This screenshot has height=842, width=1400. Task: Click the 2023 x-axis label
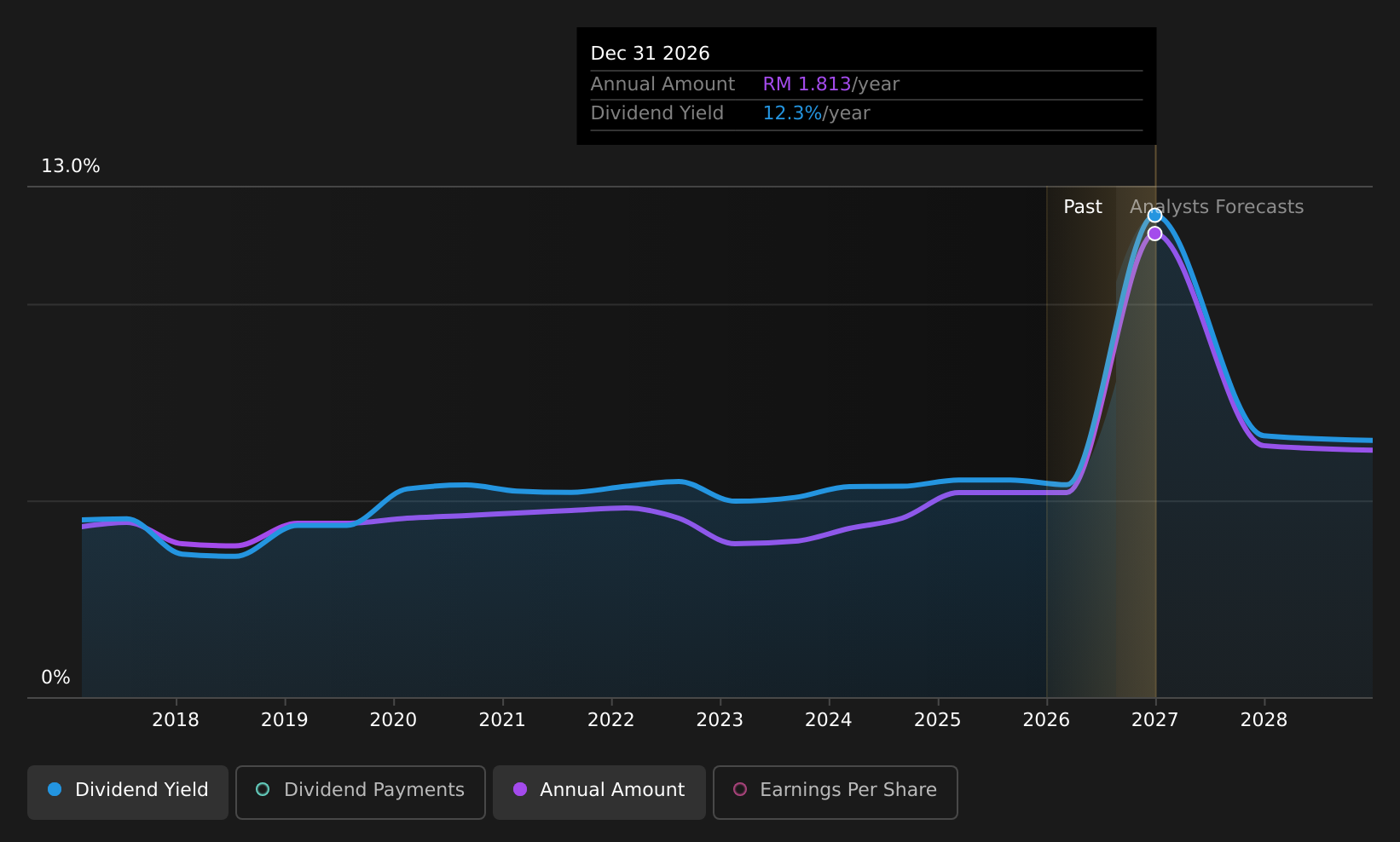coord(720,720)
